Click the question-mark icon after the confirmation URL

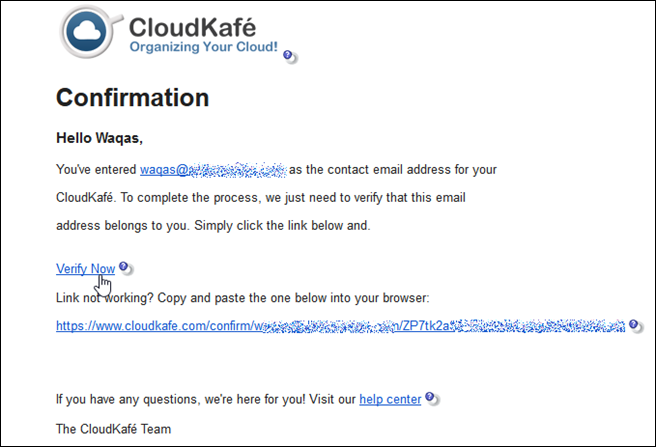coord(636,326)
